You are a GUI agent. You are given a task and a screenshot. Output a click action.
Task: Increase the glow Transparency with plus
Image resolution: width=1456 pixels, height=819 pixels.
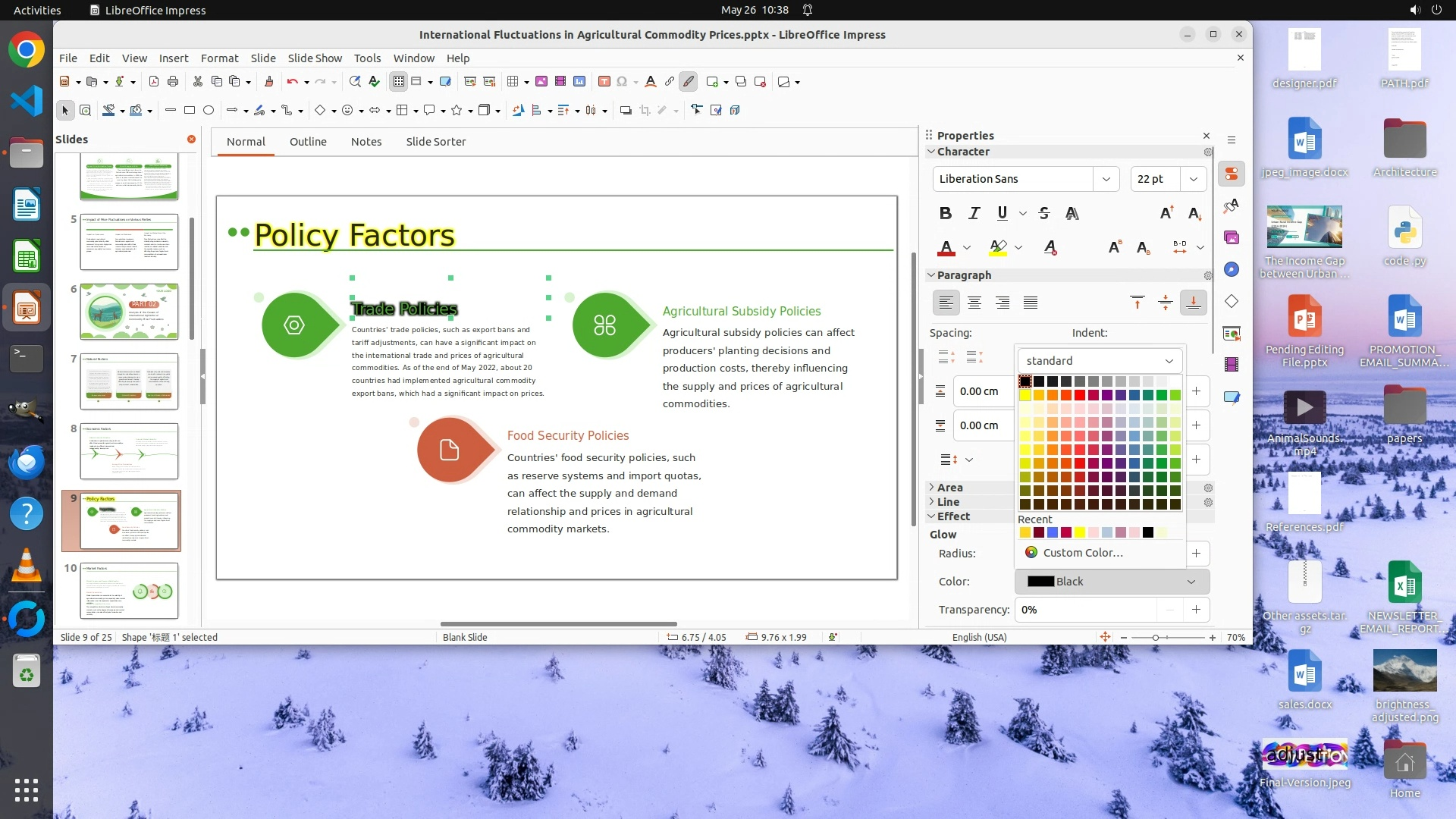click(x=1196, y=610)
